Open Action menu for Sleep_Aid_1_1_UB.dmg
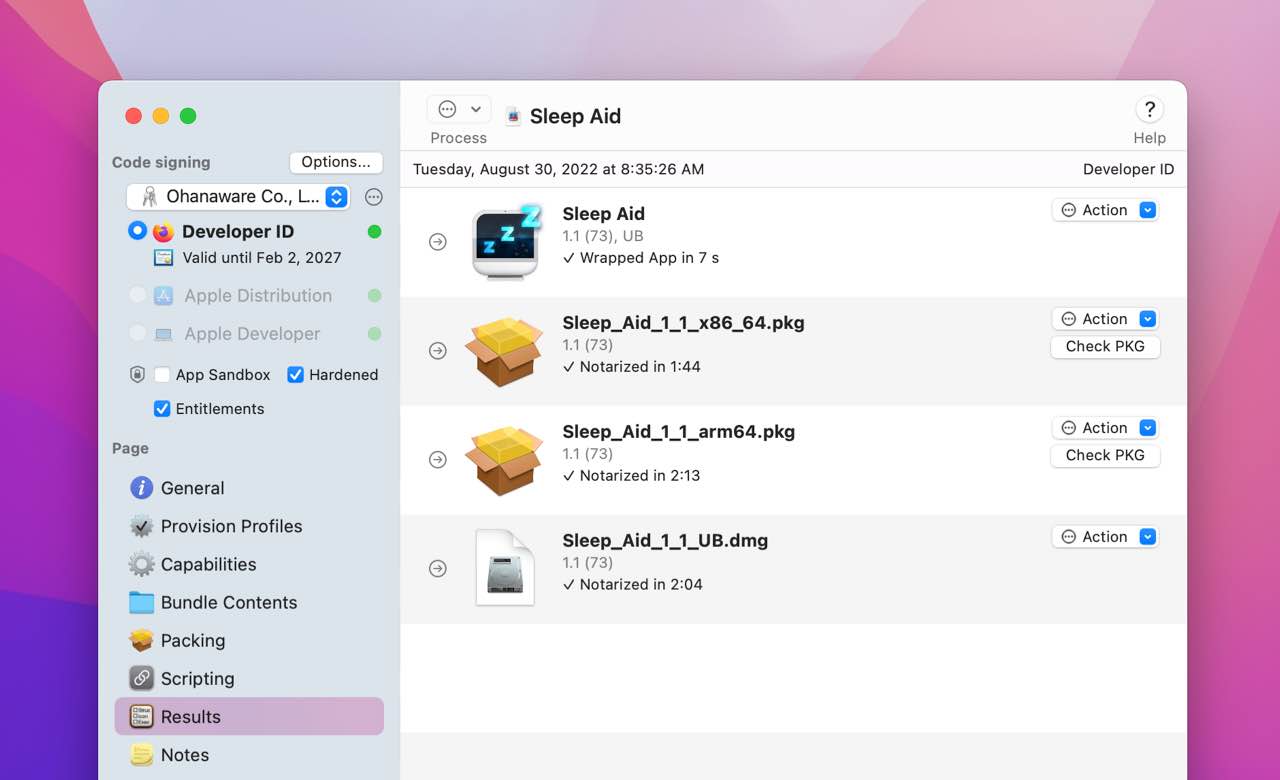 [1105, 537]
